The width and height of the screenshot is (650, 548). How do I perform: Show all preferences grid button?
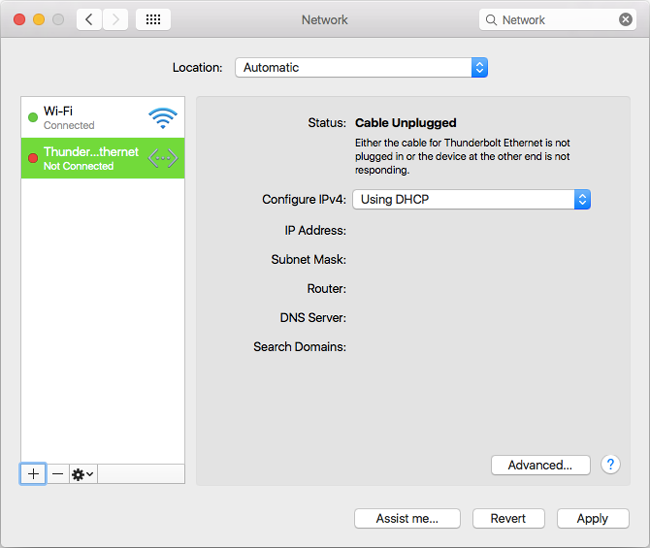coord(152,19)
